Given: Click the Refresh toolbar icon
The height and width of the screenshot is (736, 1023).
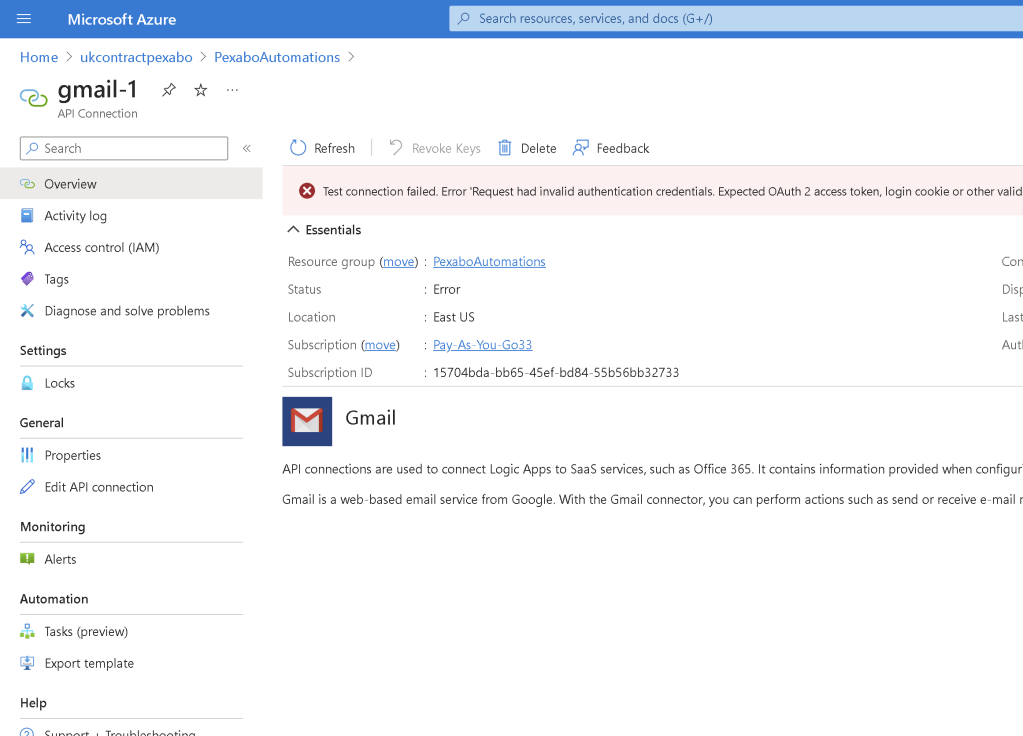Looking at the screenshot, I should (x=298, y=148).
